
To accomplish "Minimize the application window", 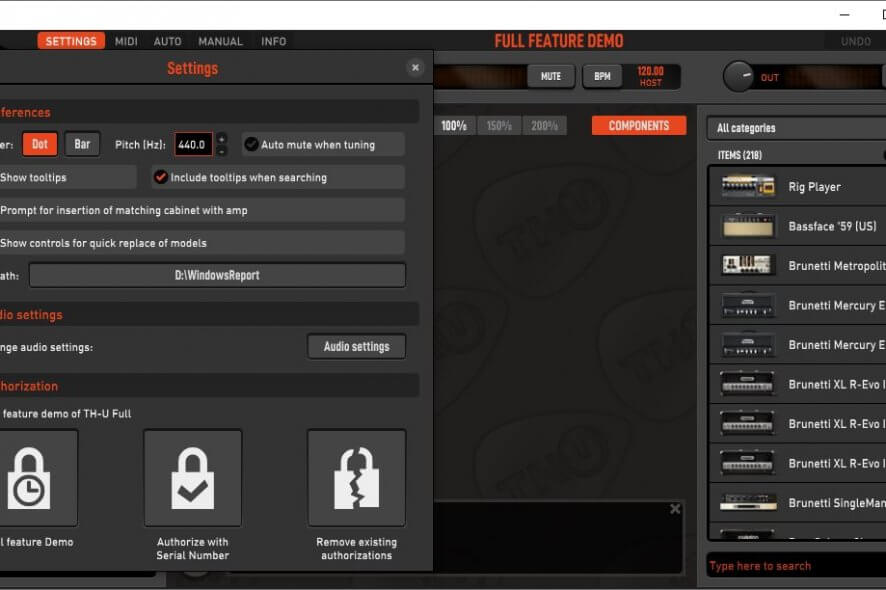I will (x=844, y=15).
